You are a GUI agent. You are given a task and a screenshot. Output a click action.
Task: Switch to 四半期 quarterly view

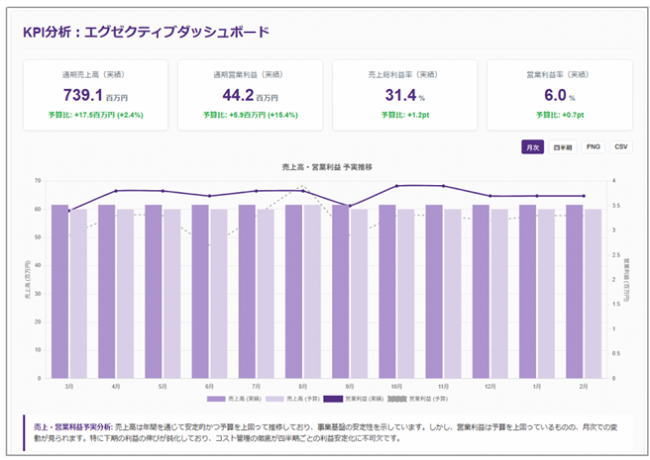563,147
